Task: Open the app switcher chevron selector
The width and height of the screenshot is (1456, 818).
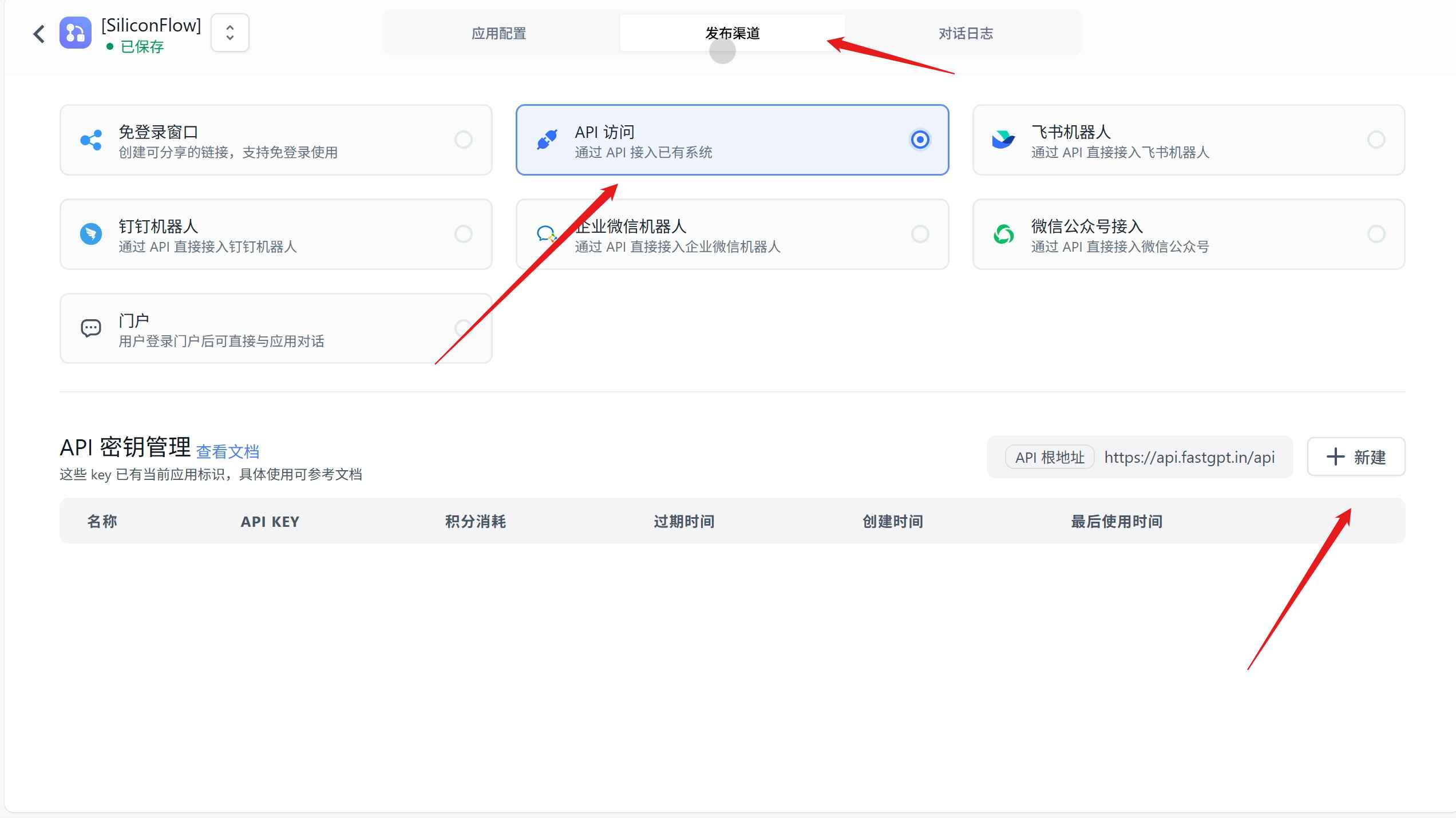Action: (x=230, y=33)
